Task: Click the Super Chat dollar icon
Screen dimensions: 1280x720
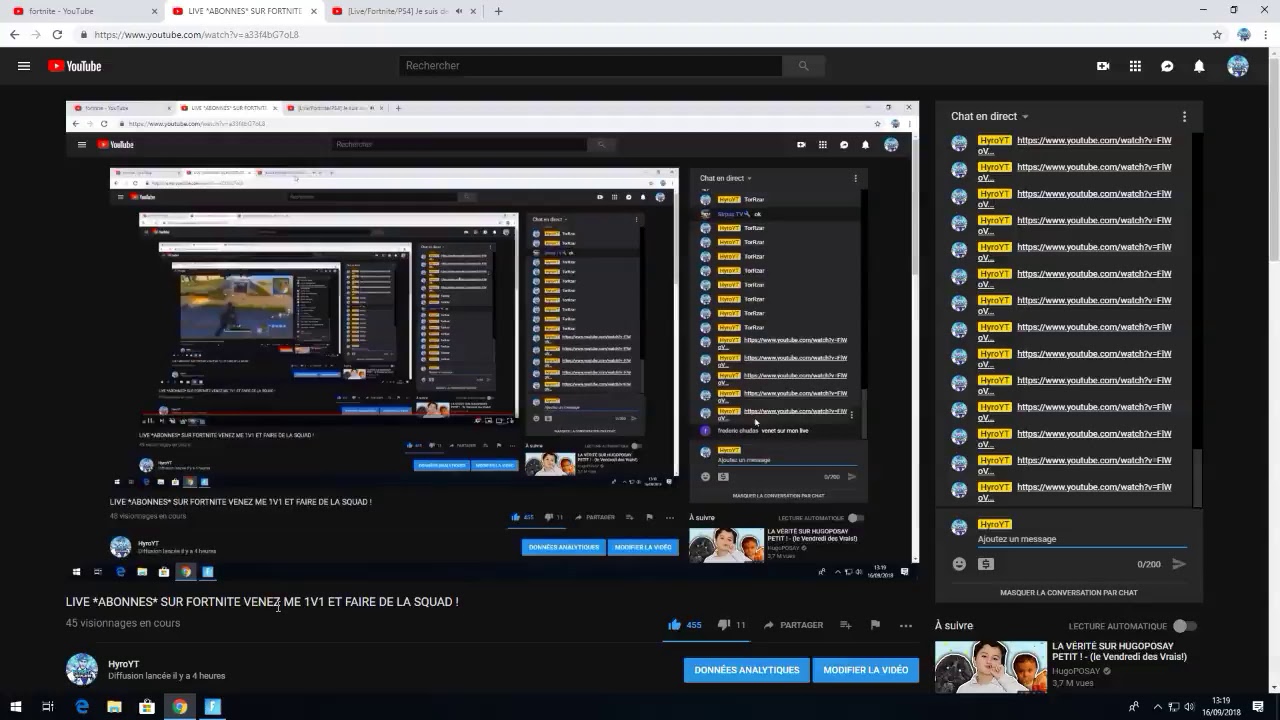Action: (x=986, y=564)
